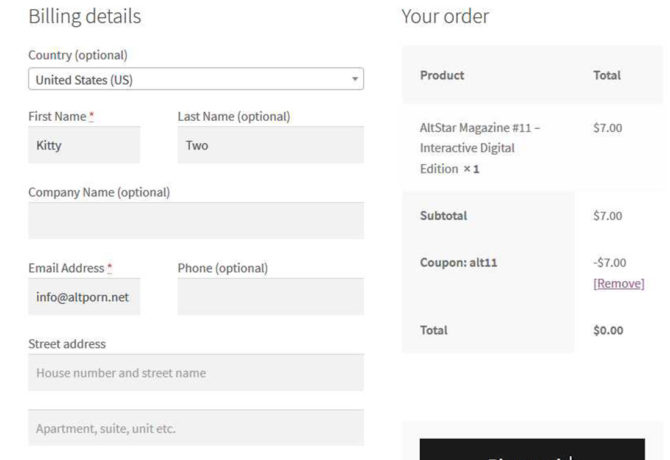670x460 pixels.
Task: Click the $0.00 order total amount
Action: tap(607, 330)
